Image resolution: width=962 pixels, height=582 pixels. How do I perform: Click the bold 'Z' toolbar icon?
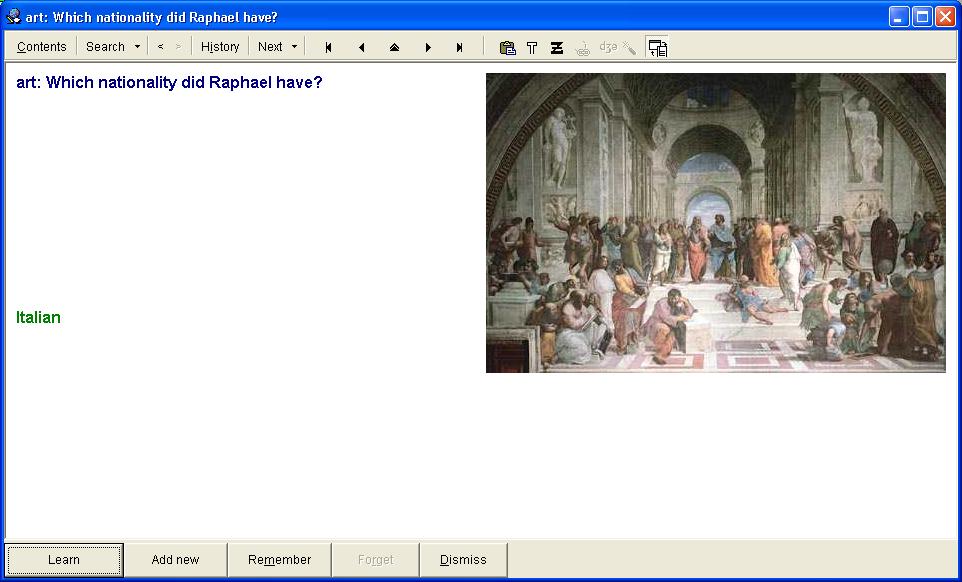click(557, 47)
